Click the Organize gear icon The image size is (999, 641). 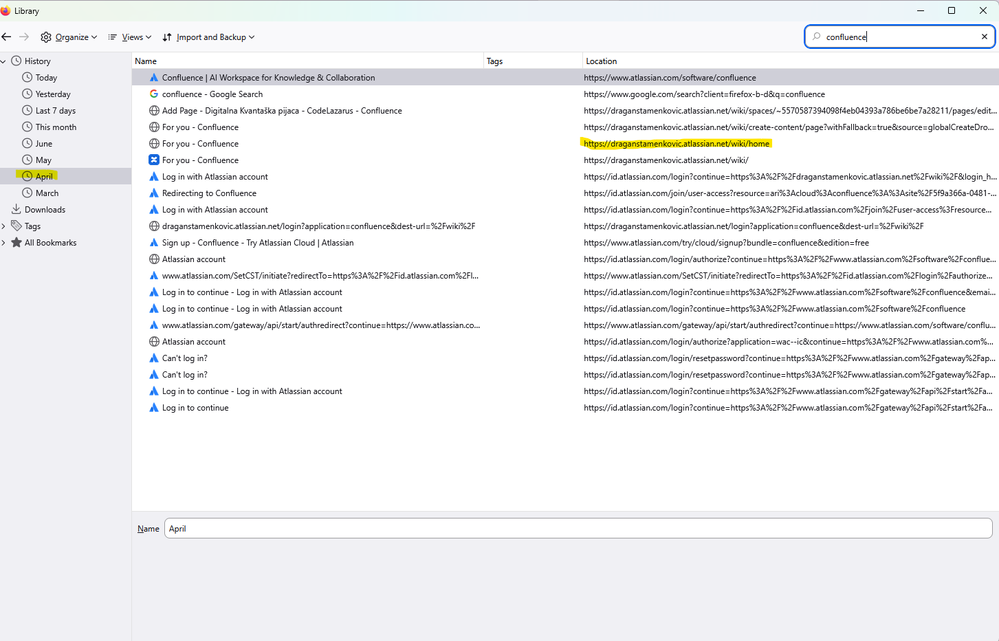[x=46, y=37]
